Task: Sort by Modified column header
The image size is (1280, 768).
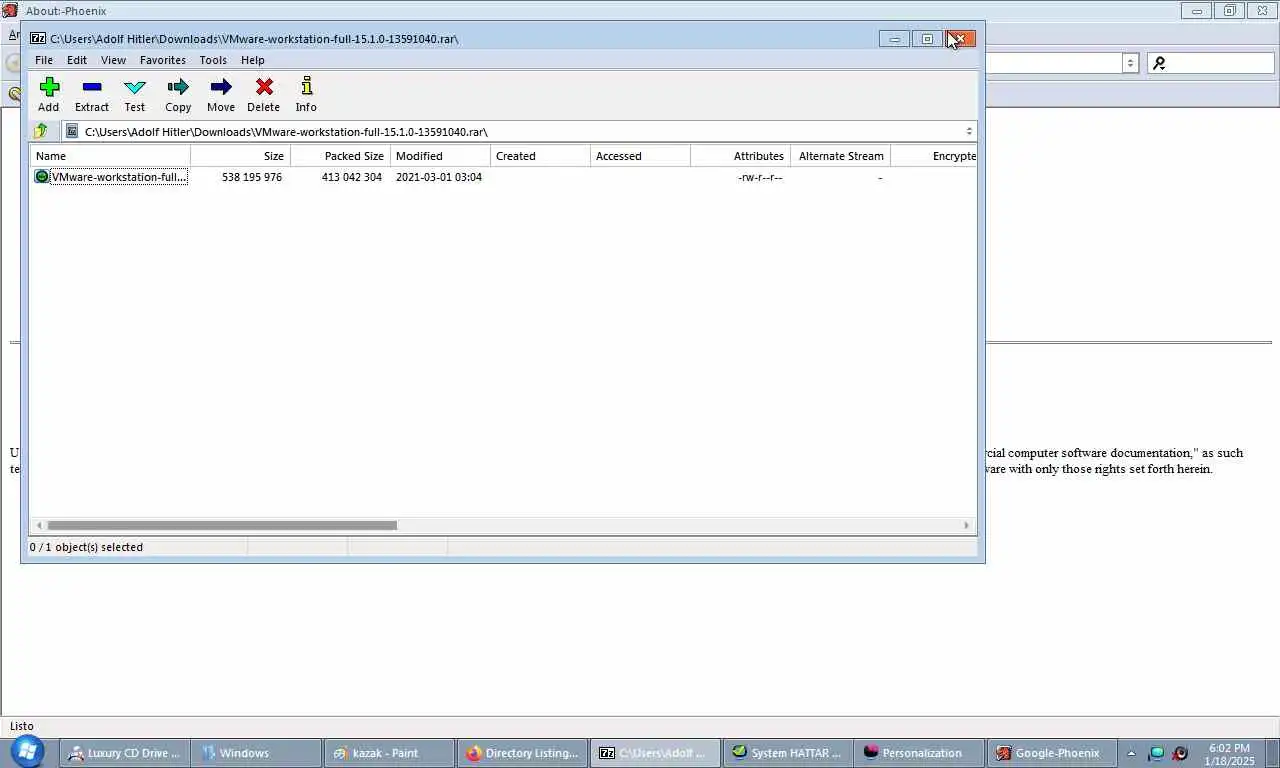Action: (440, 156)
